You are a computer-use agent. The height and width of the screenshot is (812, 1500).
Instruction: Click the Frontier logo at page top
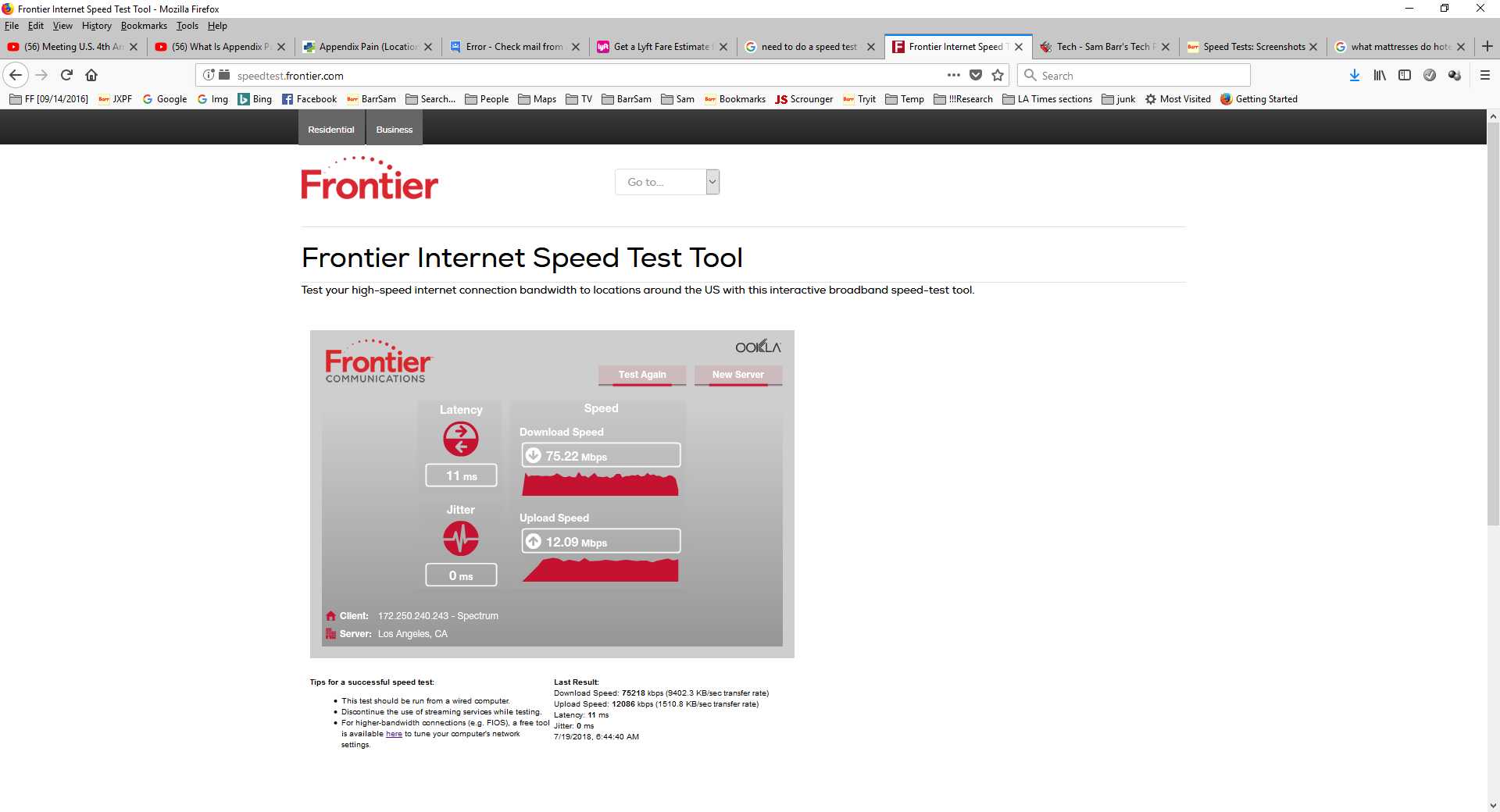tap(370, 178)
